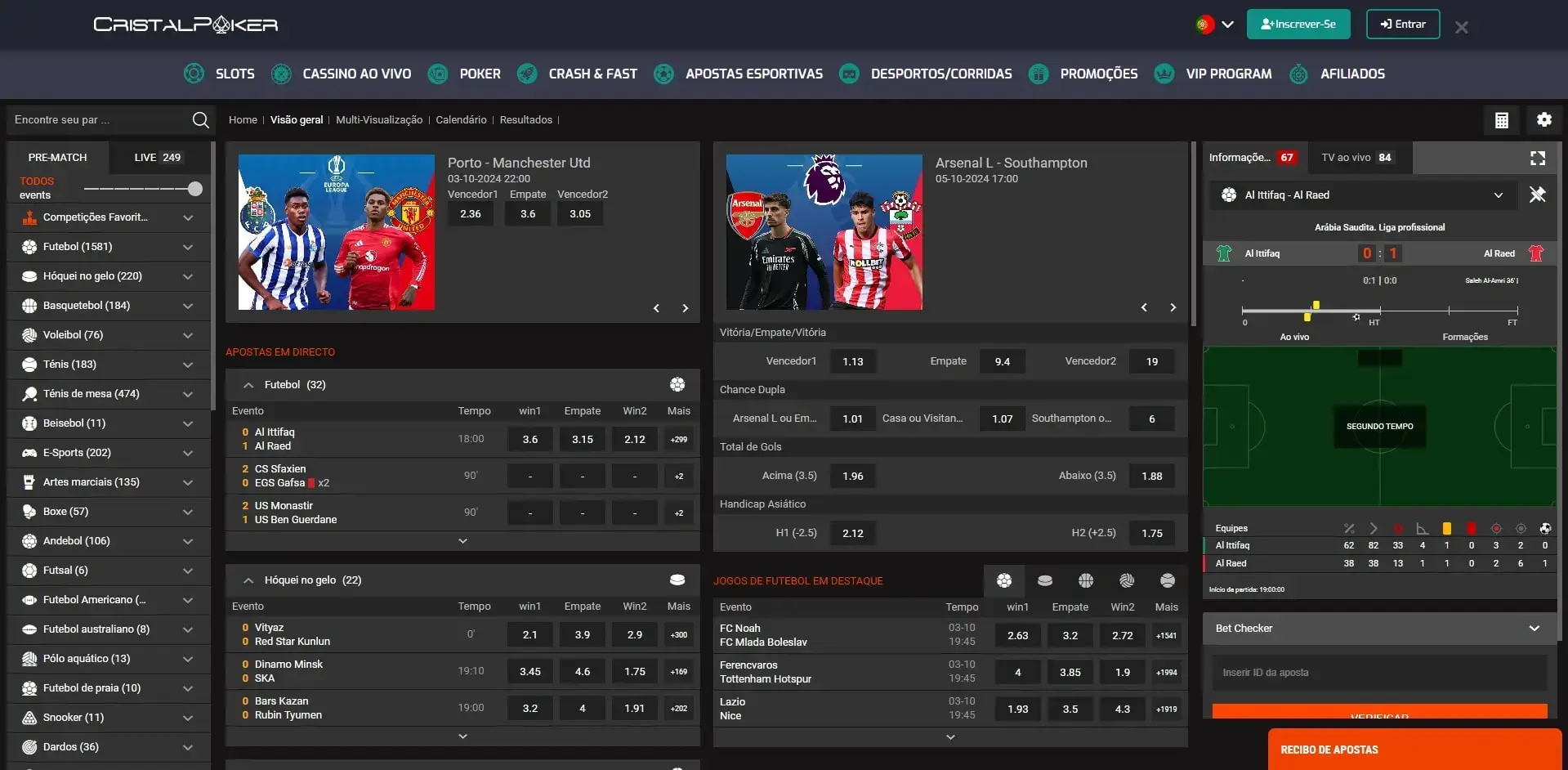Open the Resultados menu item
Screen dimensions: 1568x770
point(525,119)
